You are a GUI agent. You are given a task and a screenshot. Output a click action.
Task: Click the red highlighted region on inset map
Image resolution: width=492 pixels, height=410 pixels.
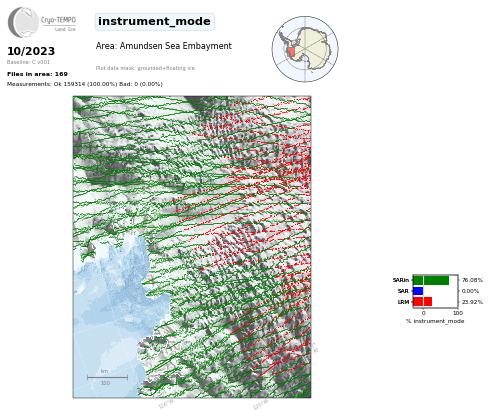click(291, 53)
